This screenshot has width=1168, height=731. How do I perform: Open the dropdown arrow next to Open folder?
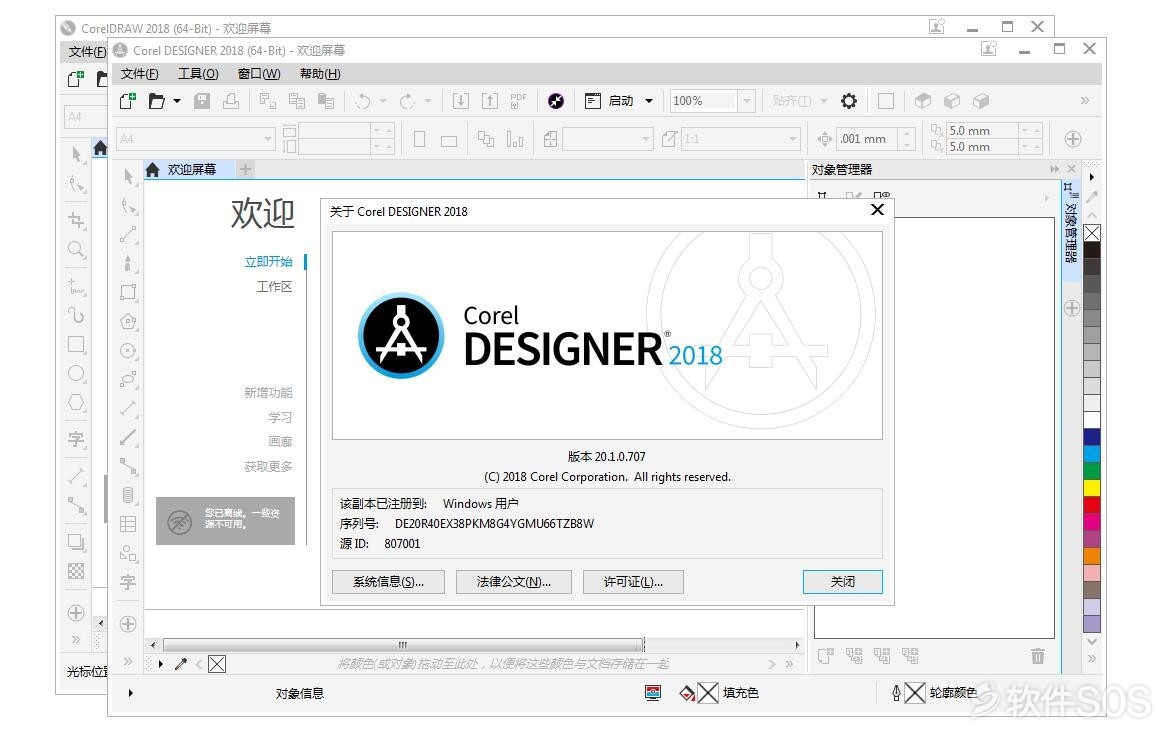[177, 101]
